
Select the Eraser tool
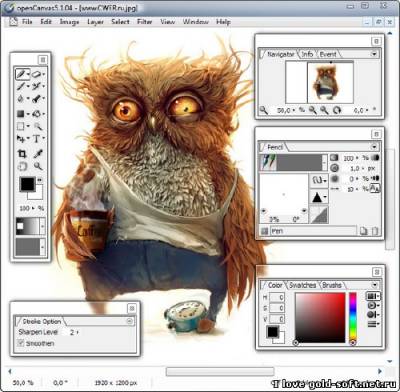click(x=36, y=74)
